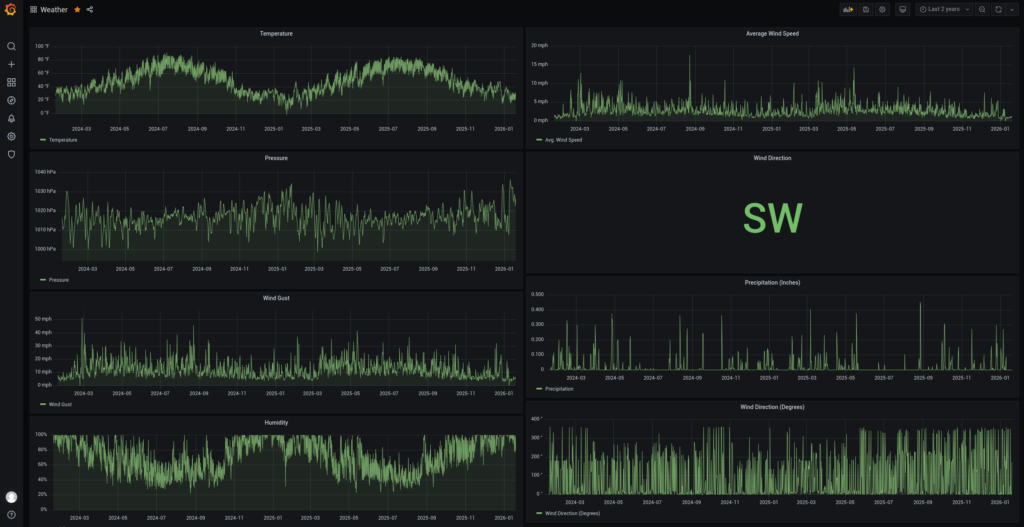
Task: Click the Grafana logo home icon
Action: pyautogui.click(x=11, y=10)
